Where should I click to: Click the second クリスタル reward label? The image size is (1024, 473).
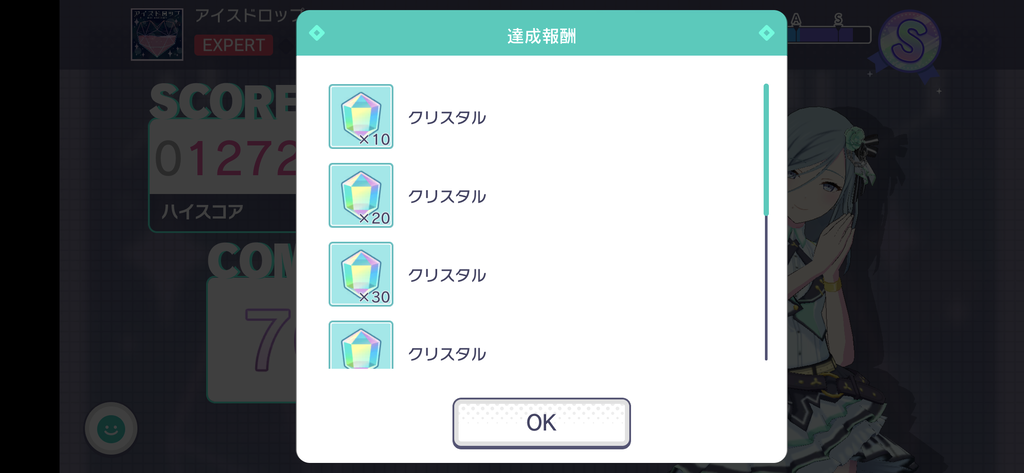(447, 196)
